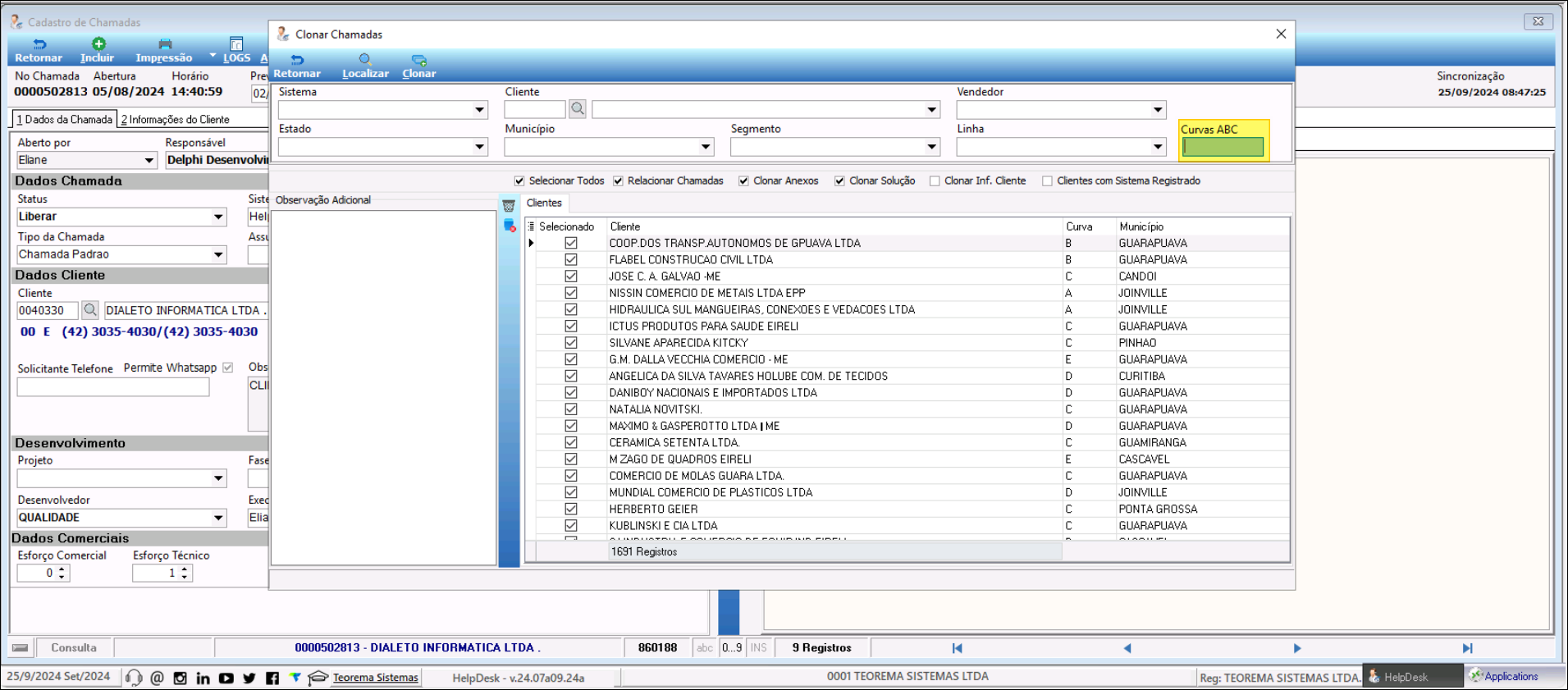Viewport: 1568px width, 690px height.
Task: Increase Esforço Comercial stepper value
Action: click(x=62, y=569)
